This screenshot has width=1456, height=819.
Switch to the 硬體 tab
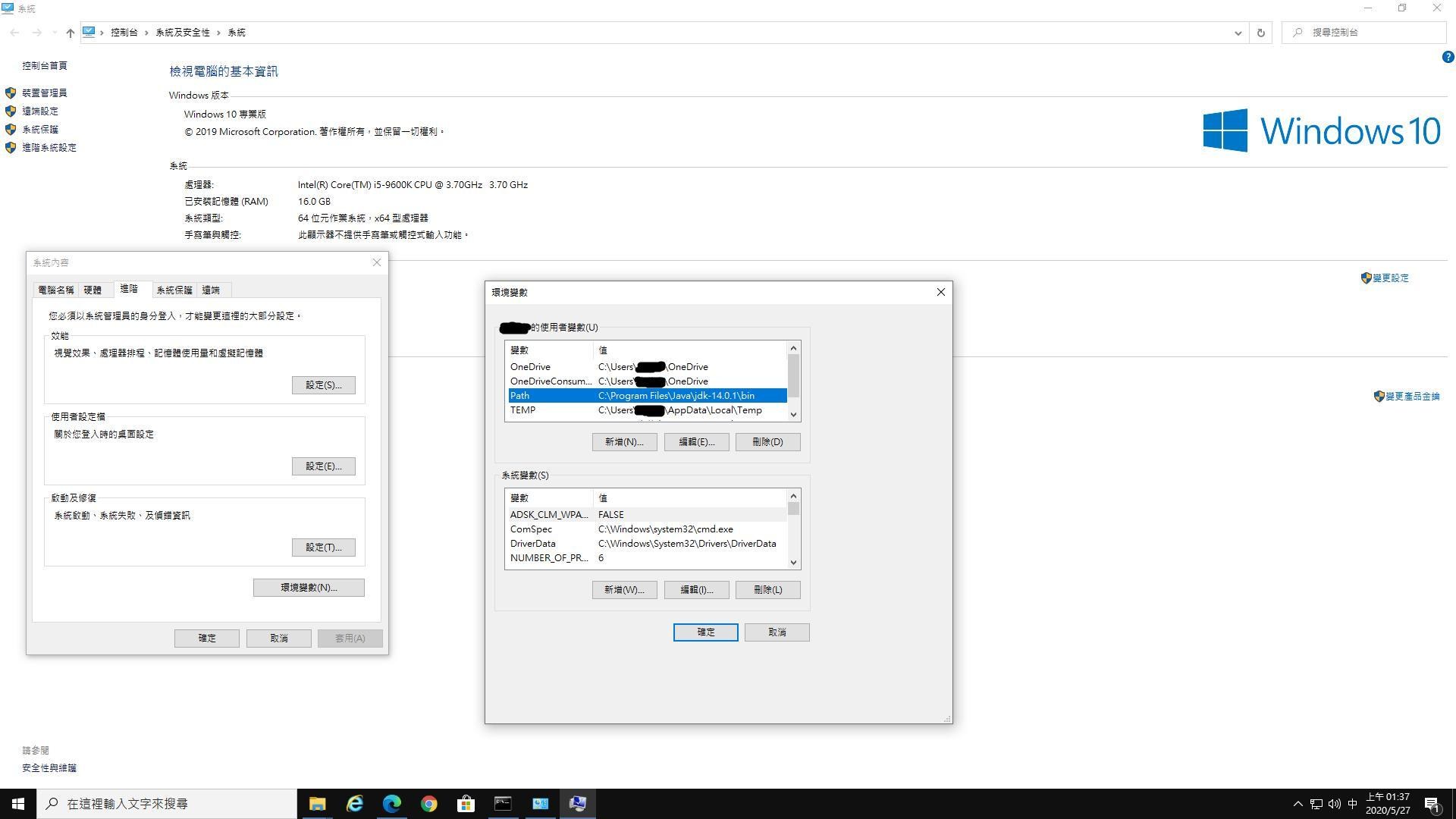tap(93, 289)
